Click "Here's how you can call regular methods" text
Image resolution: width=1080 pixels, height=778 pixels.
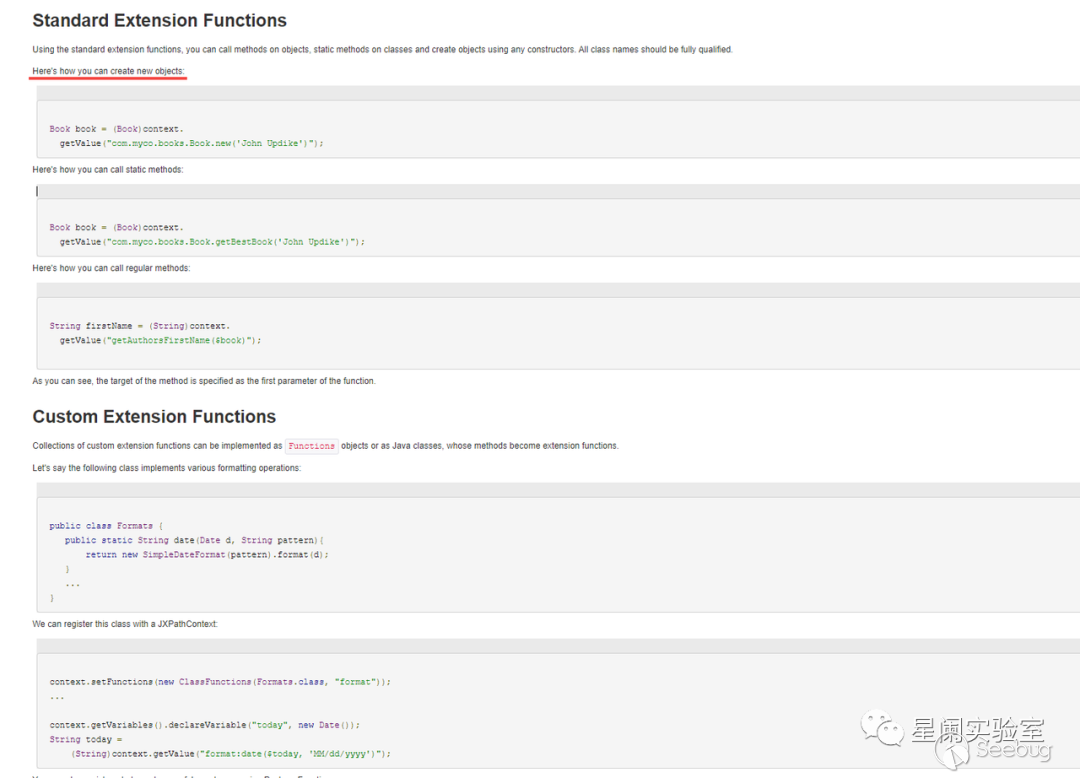(x=111, y=268)
